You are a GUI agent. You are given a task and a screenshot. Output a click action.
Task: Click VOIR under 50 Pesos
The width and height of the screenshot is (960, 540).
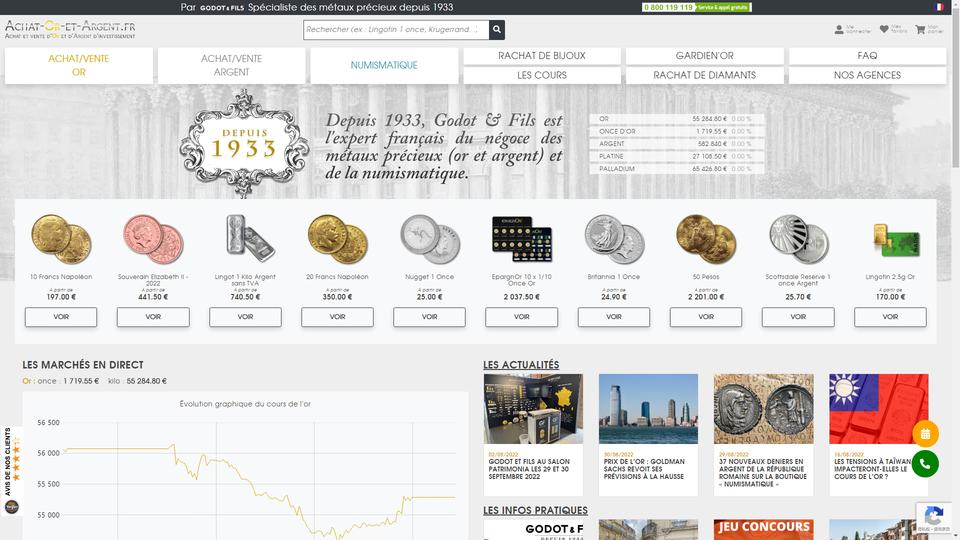tap(706, 317)
